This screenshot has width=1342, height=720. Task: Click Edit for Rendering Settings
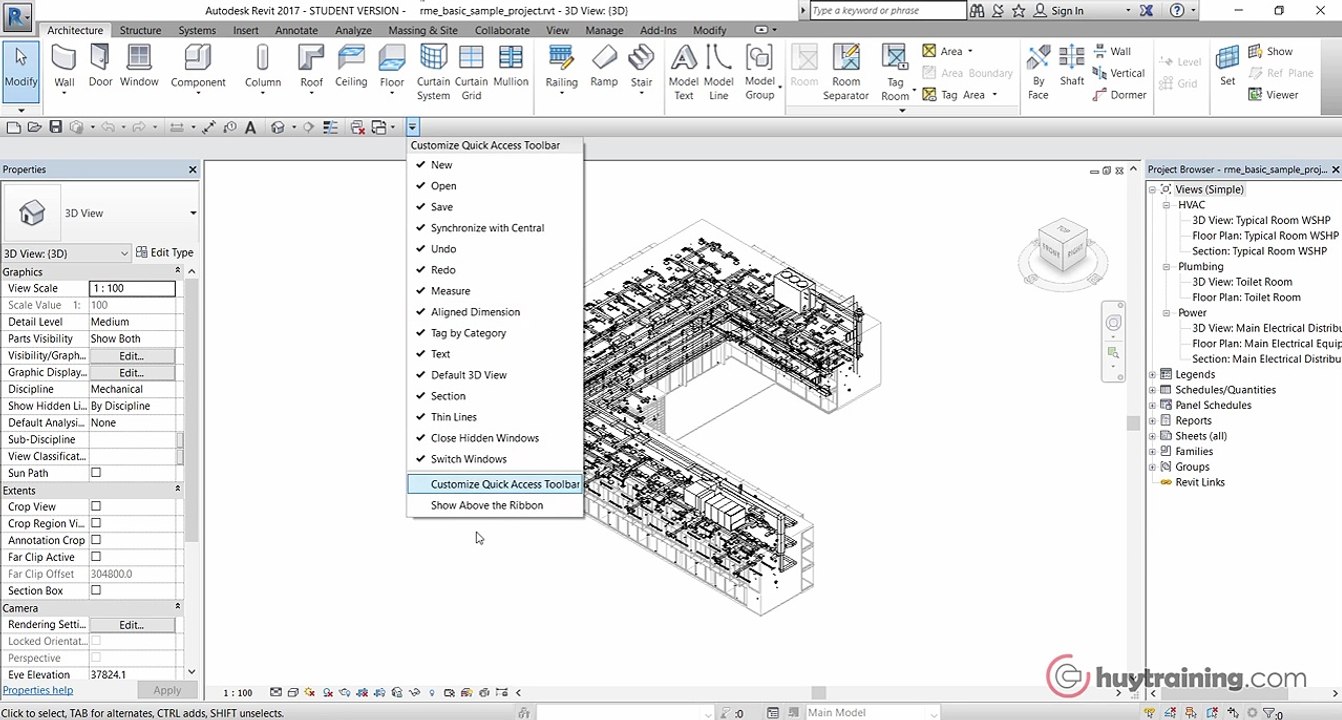(132, 625)
